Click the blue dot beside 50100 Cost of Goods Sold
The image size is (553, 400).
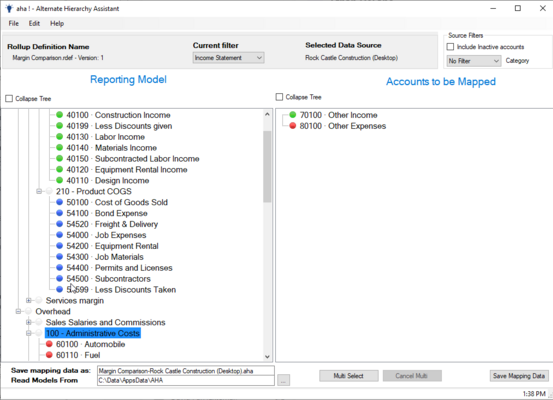pos(59,202)
